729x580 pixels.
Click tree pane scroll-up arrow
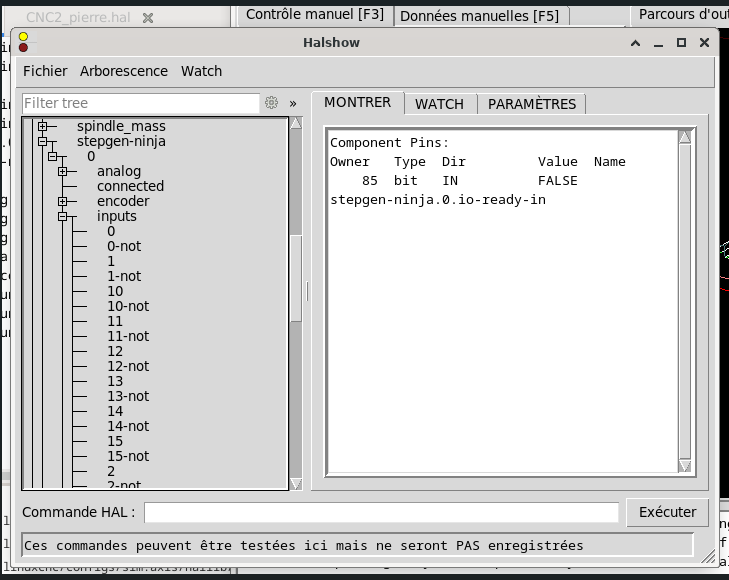(x=296, y=124)
